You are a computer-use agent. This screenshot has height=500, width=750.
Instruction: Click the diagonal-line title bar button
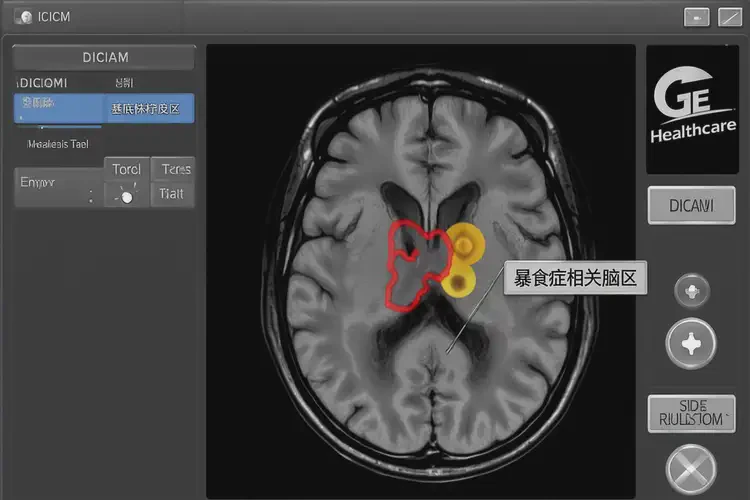point(728,17)
